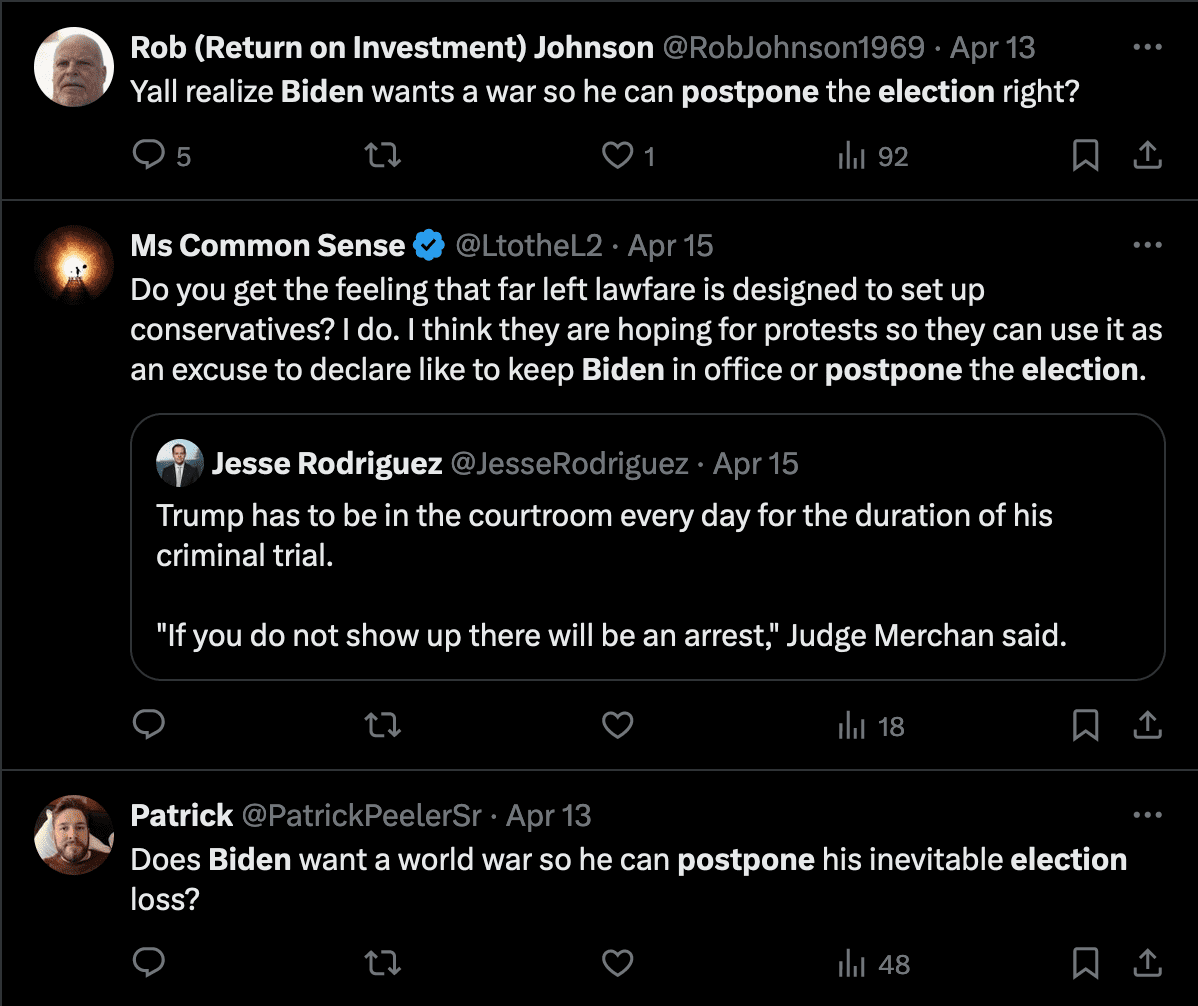1198x1006 pixels.
Task: Reply to Patrick's tweet
Action: (x=149, y=963)
